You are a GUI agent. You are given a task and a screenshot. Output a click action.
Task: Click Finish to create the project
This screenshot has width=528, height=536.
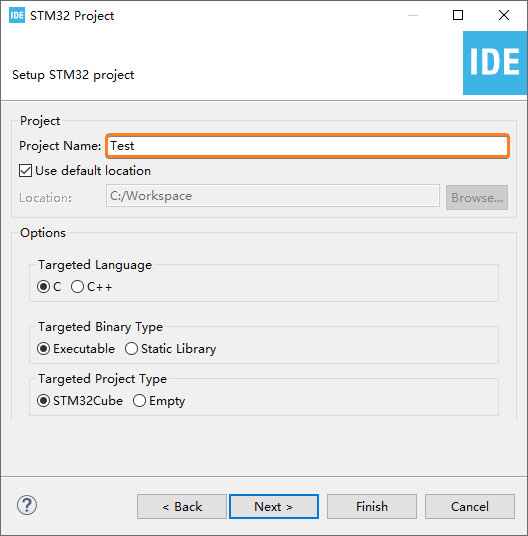coord(372,507)
